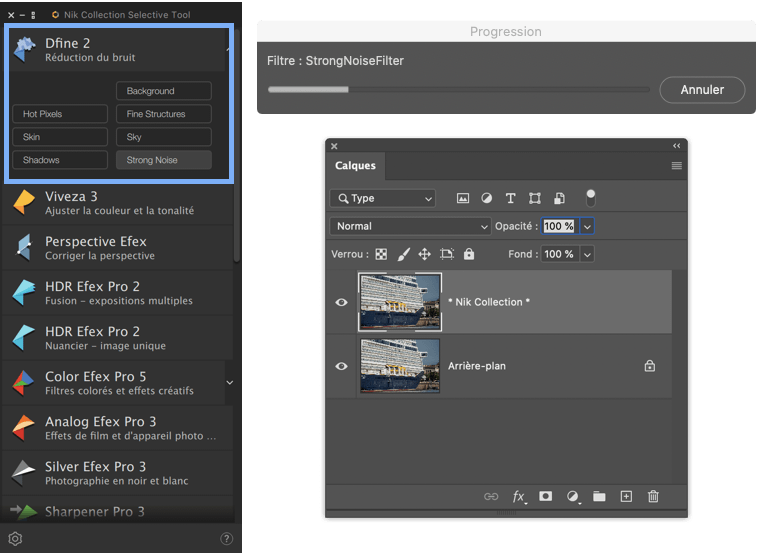758x555 pixels.
Task: Open HDR Efex Pro 2 Nuancier icon
Action: coord(24,337)
